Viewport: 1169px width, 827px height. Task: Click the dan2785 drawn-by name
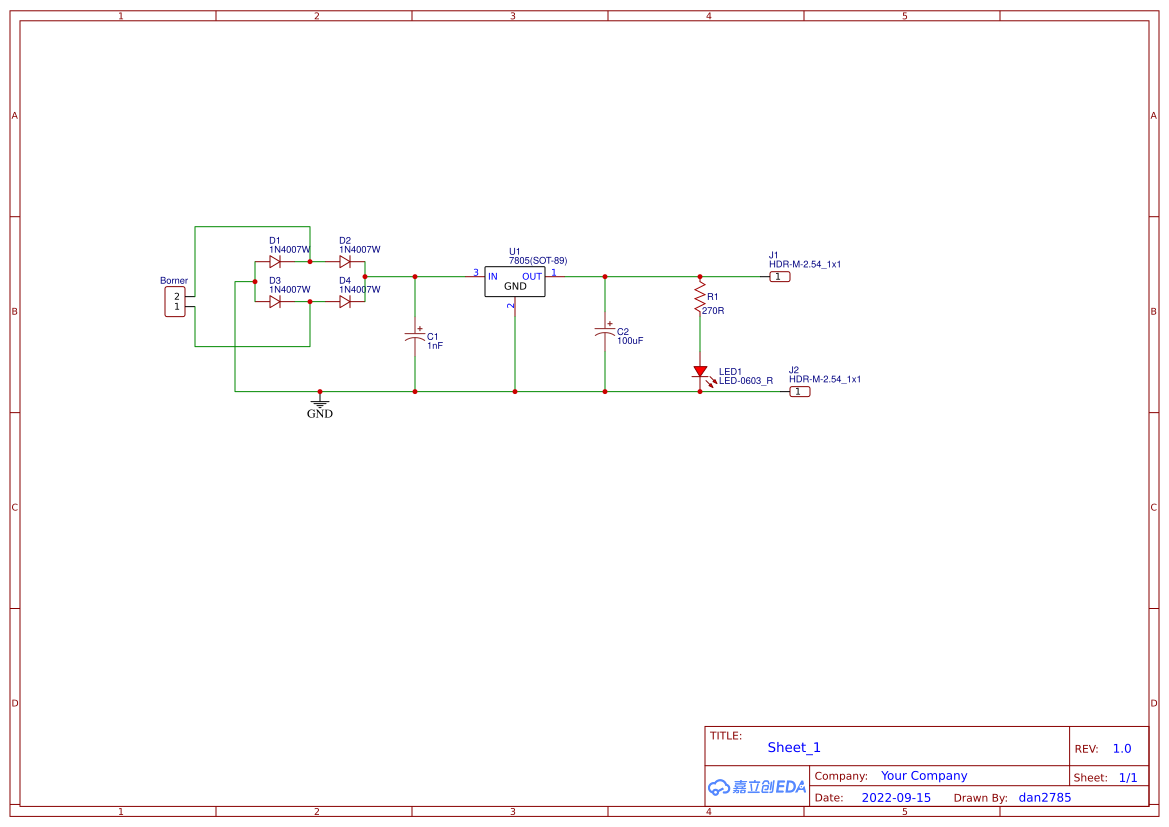click(1045, 798)
